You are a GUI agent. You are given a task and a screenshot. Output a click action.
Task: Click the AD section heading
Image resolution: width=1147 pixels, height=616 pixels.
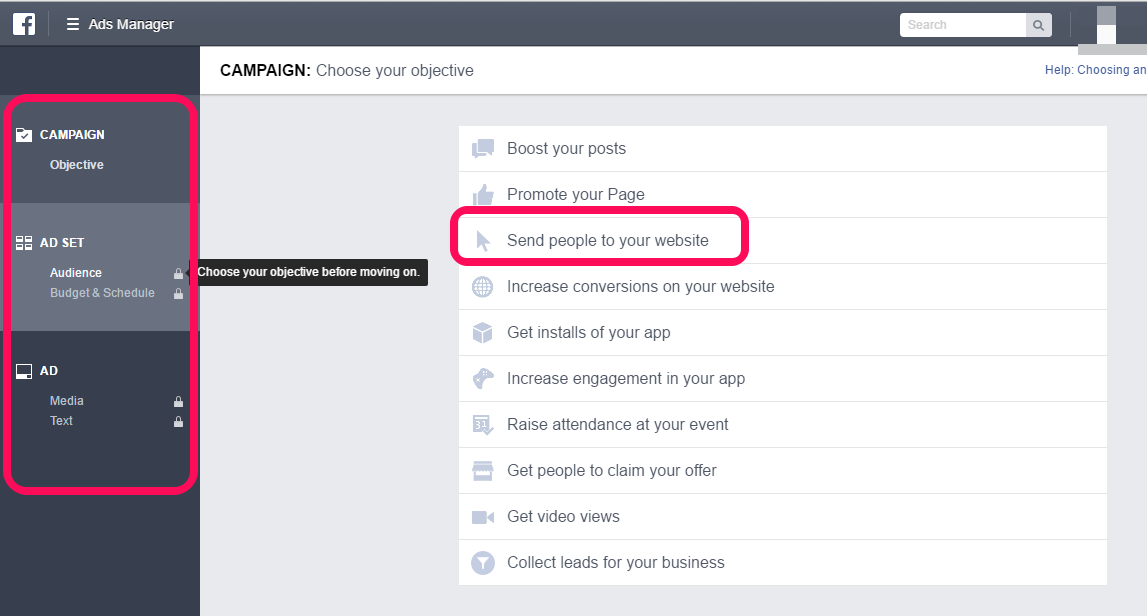pos(49,371)
